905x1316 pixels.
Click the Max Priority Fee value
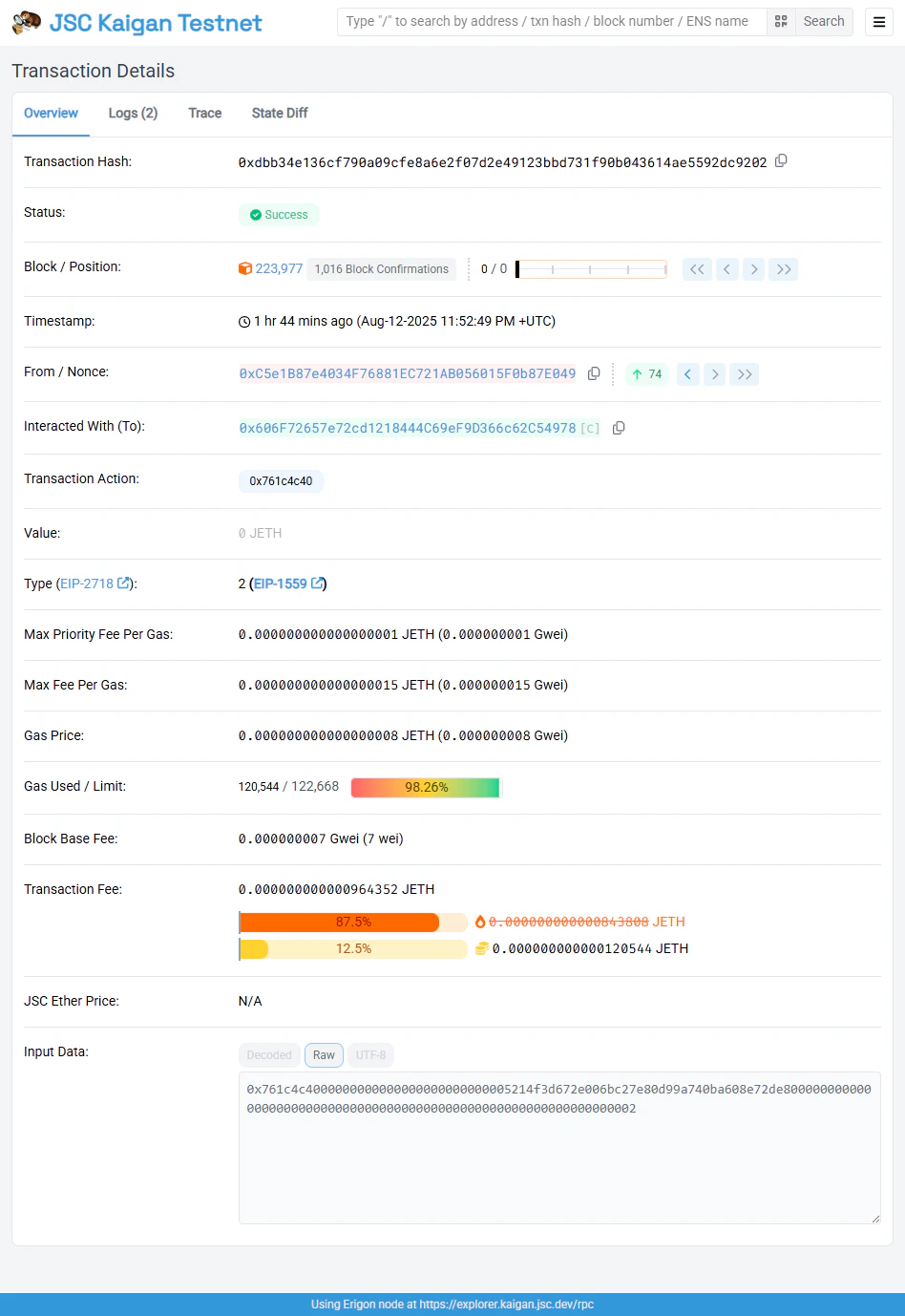point(403,634)
